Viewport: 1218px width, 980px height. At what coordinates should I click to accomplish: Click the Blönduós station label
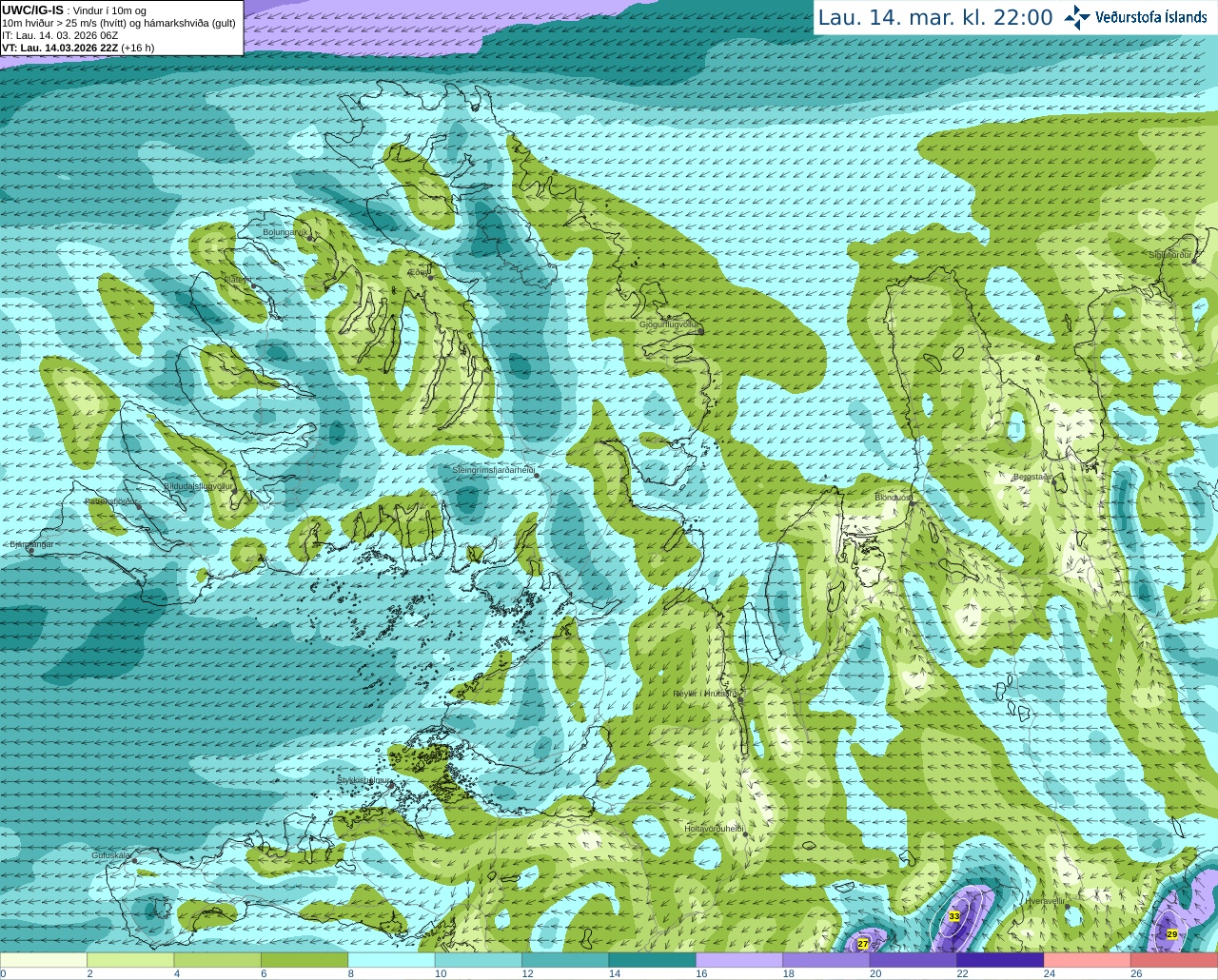(x=893, y=498)
